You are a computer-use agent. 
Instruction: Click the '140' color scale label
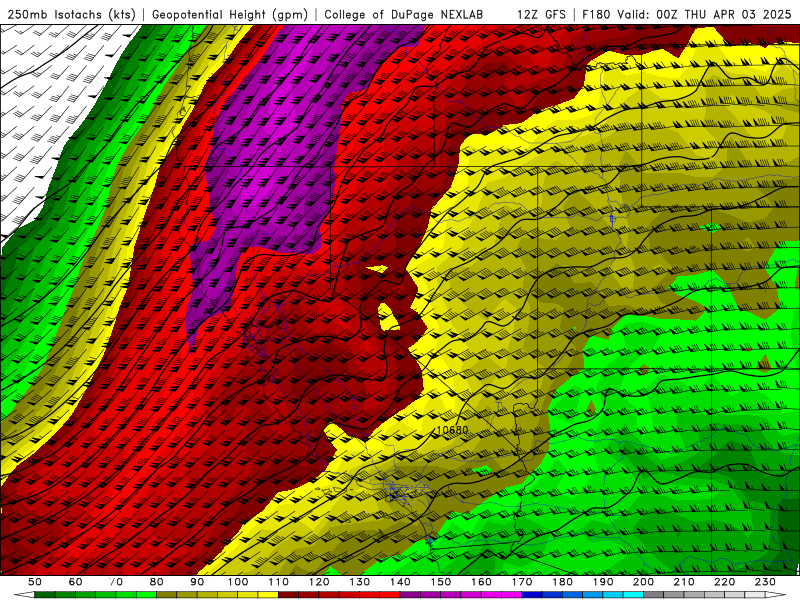400,582
